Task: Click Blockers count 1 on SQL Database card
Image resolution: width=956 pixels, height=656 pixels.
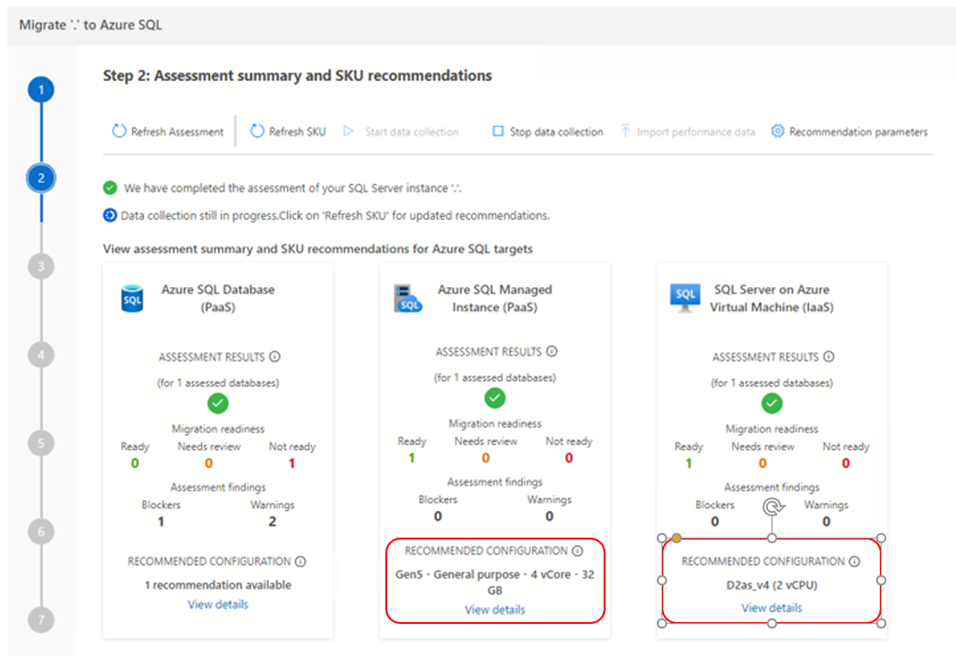Action: point(161,521)
